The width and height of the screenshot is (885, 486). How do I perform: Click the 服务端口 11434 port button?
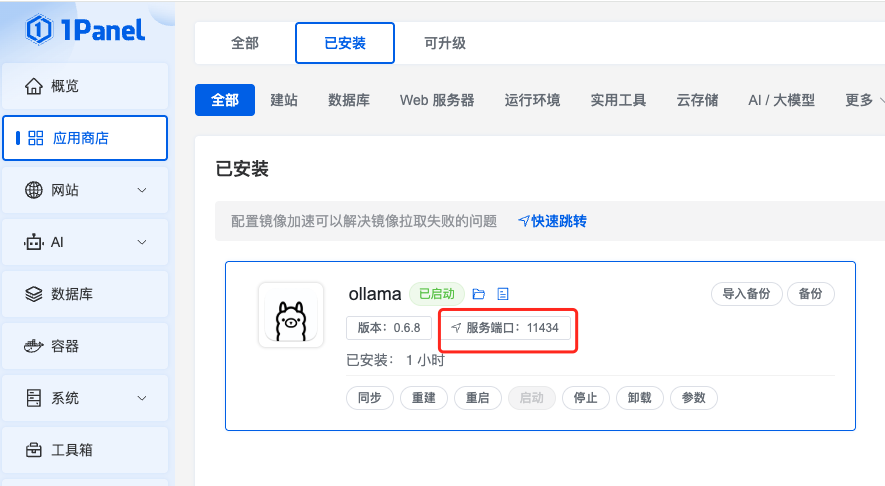point(511,327)
